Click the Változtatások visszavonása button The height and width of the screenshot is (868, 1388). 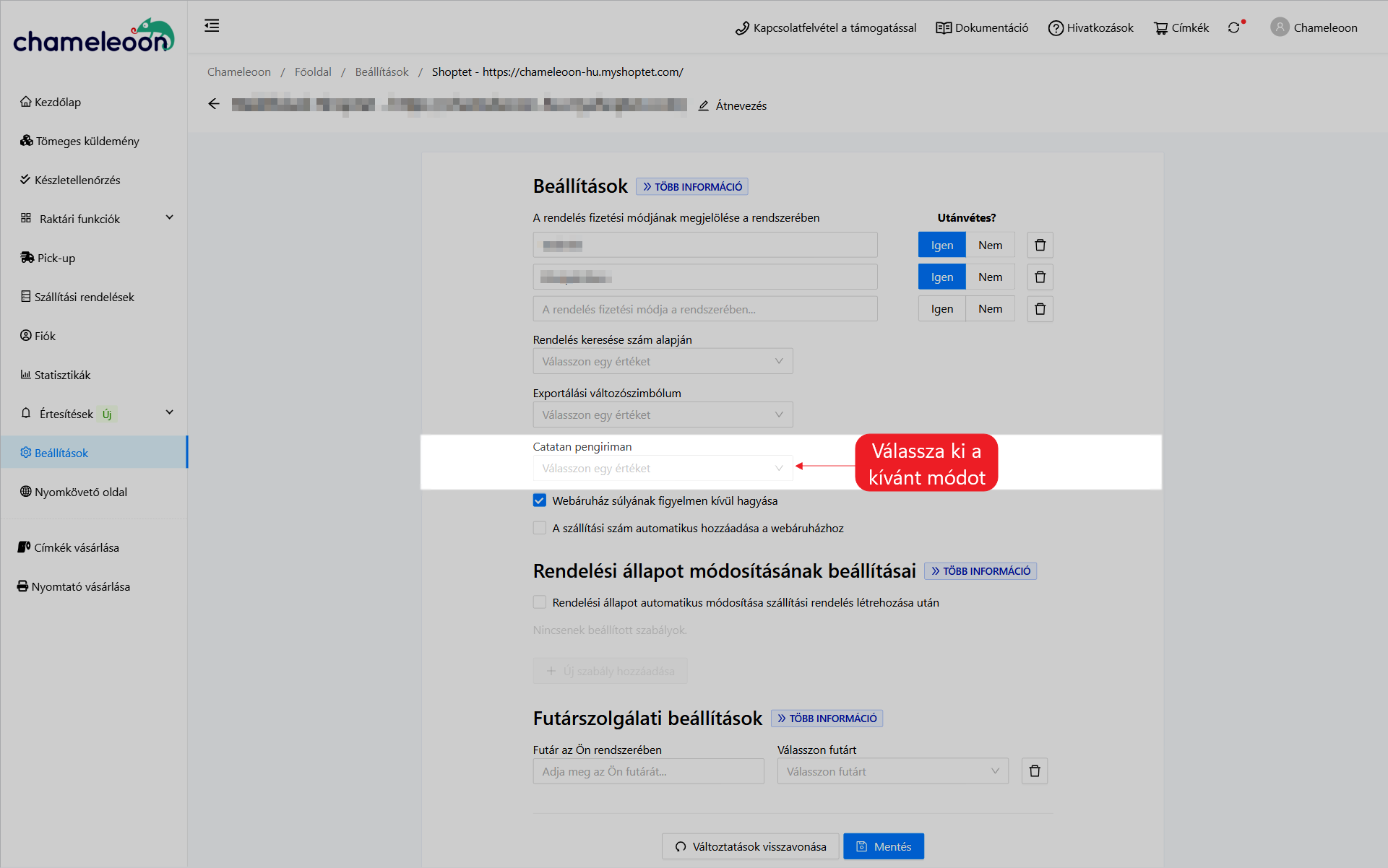[x=750, y=846]
